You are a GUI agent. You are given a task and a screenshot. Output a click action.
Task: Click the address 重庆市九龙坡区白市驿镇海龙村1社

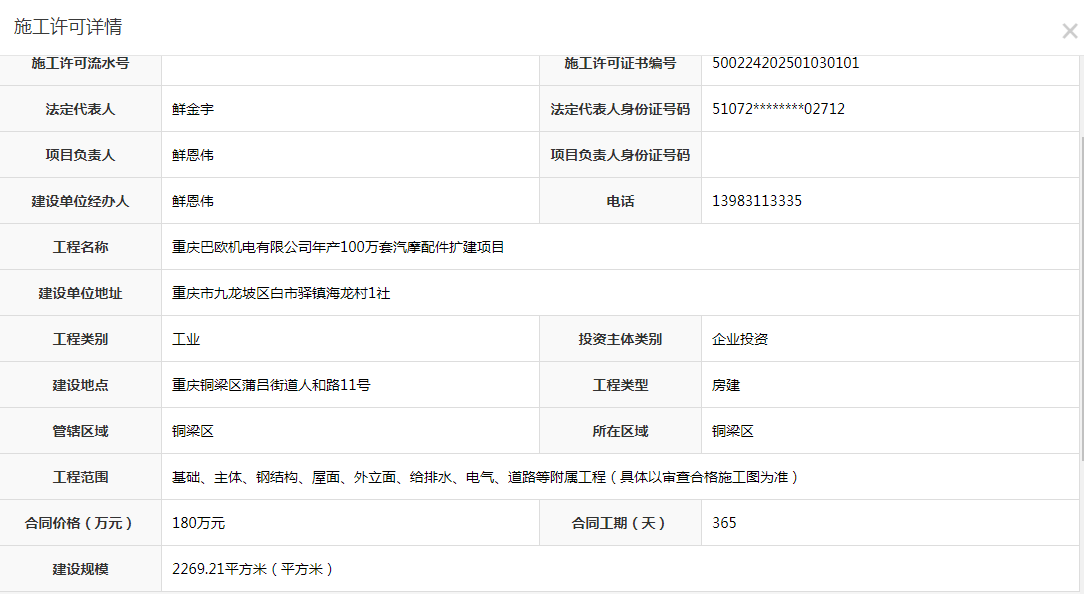[282, 293]
